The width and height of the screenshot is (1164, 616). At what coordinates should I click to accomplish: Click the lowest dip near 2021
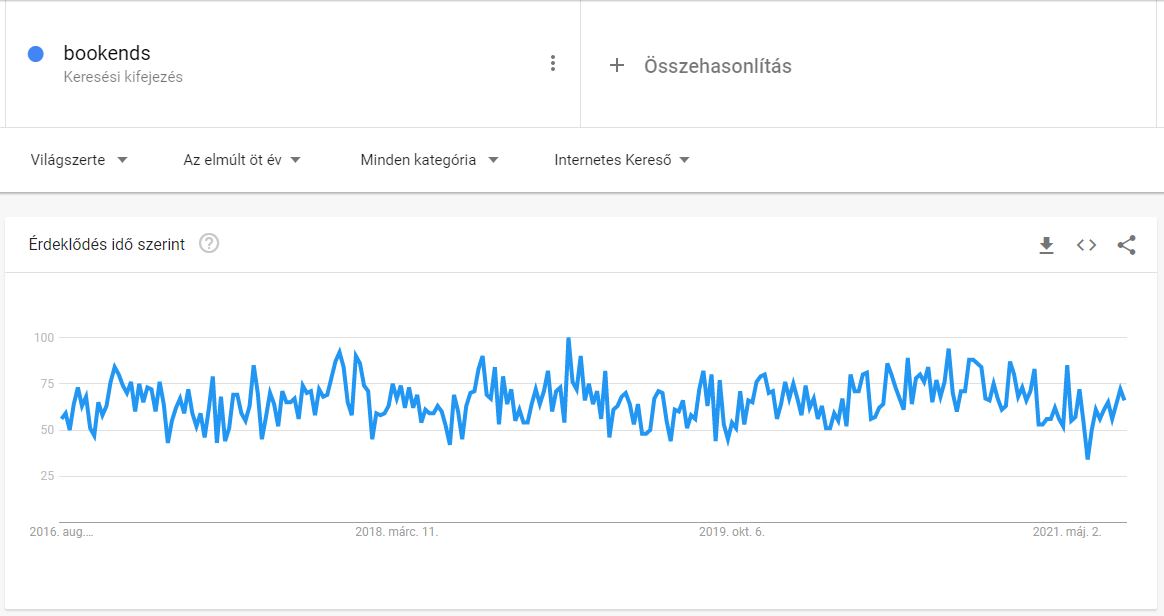pyautogui.click(x=1088, y=458)
